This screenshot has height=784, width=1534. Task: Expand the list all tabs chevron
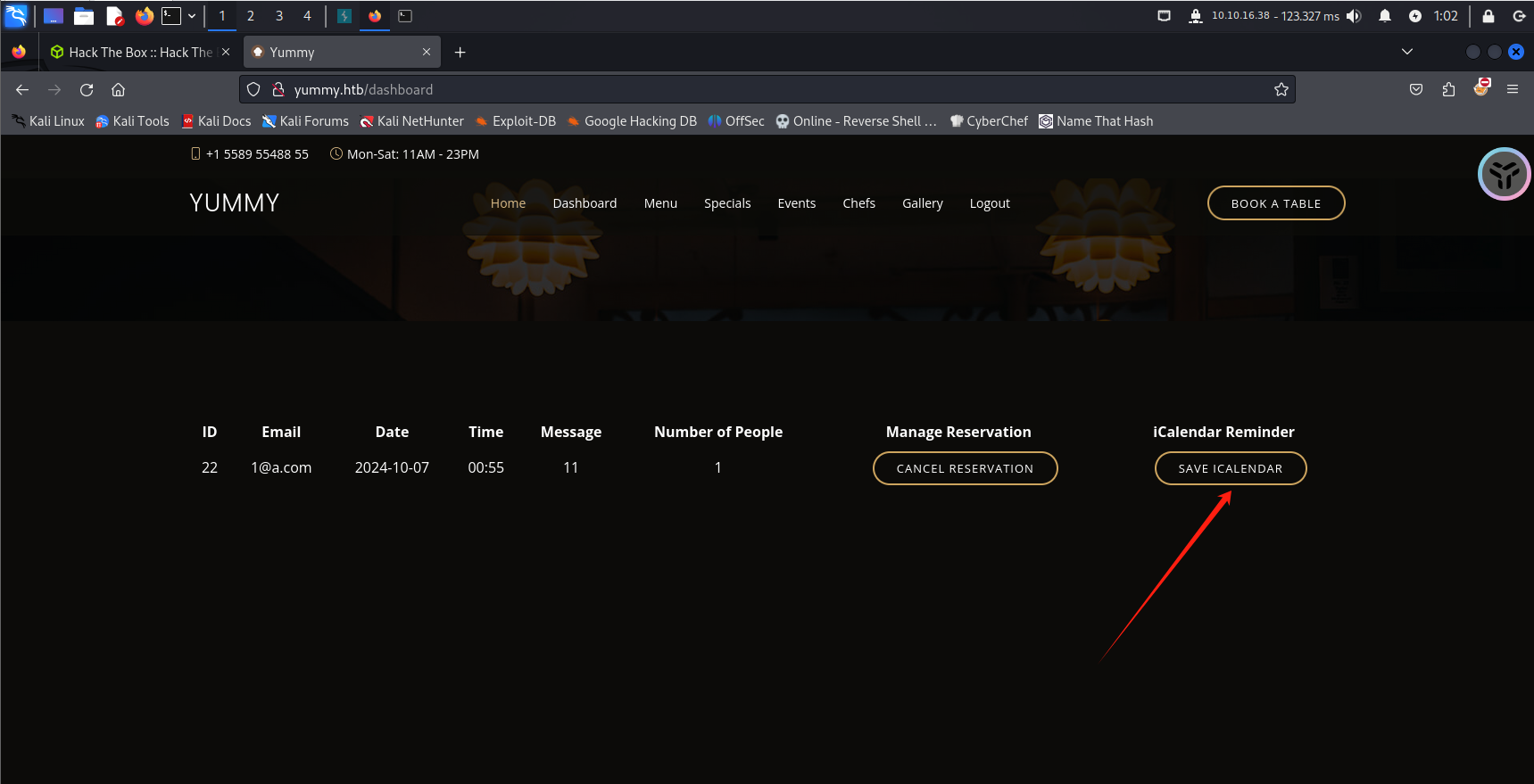1407,52
